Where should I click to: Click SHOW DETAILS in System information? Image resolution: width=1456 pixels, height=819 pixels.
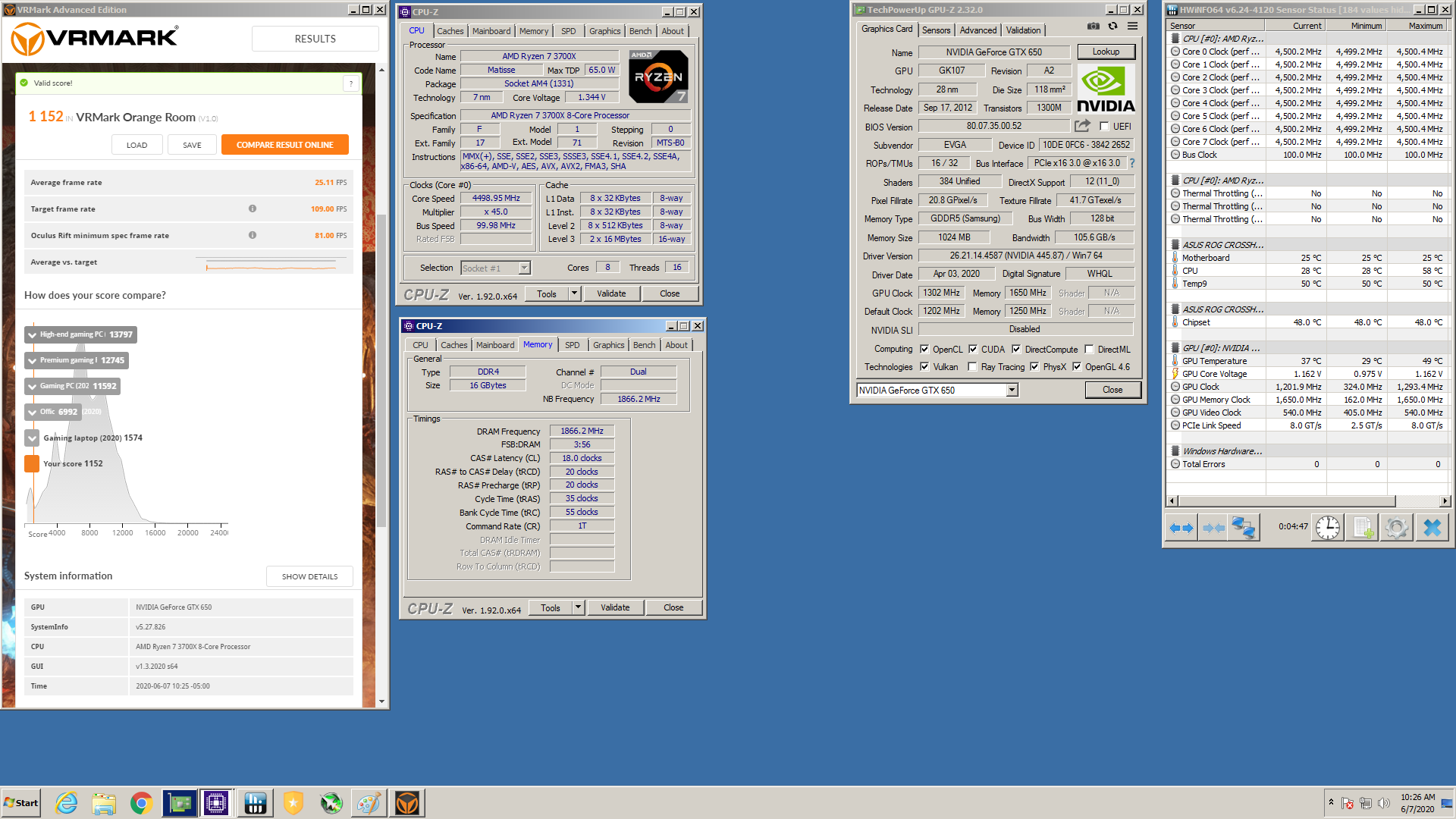(310, 576)
